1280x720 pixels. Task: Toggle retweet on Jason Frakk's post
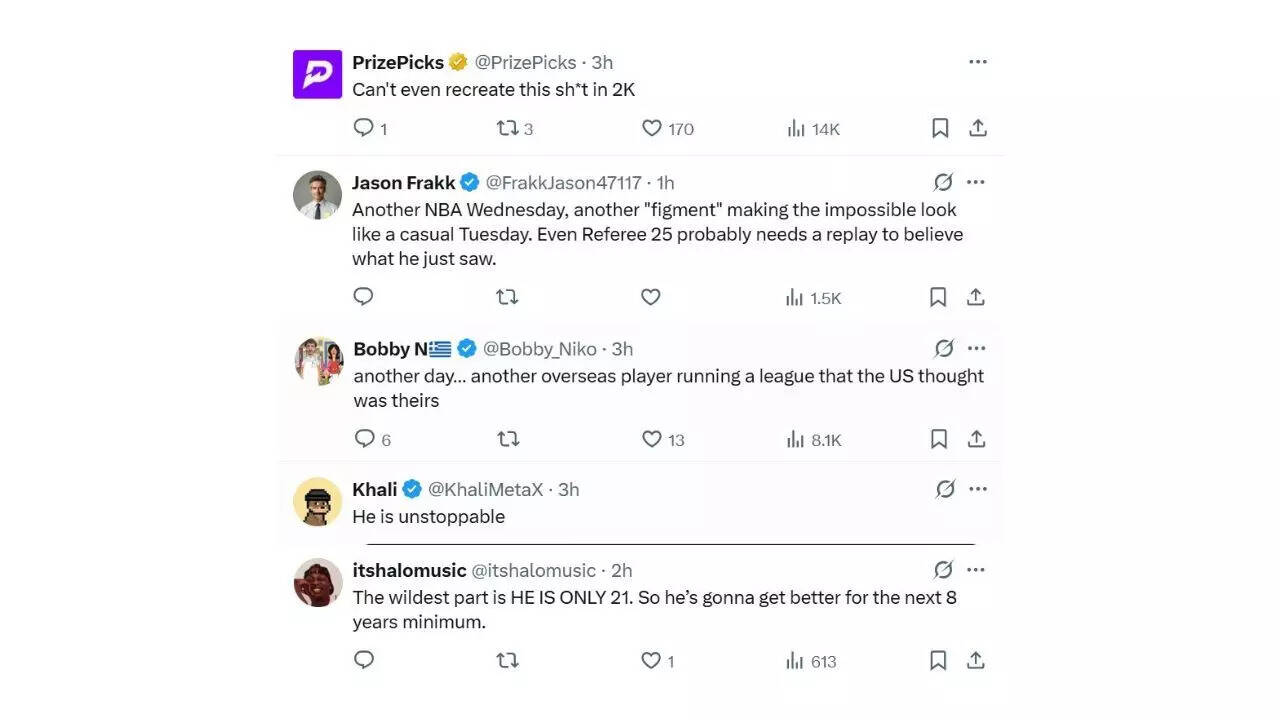coord(507,296)
